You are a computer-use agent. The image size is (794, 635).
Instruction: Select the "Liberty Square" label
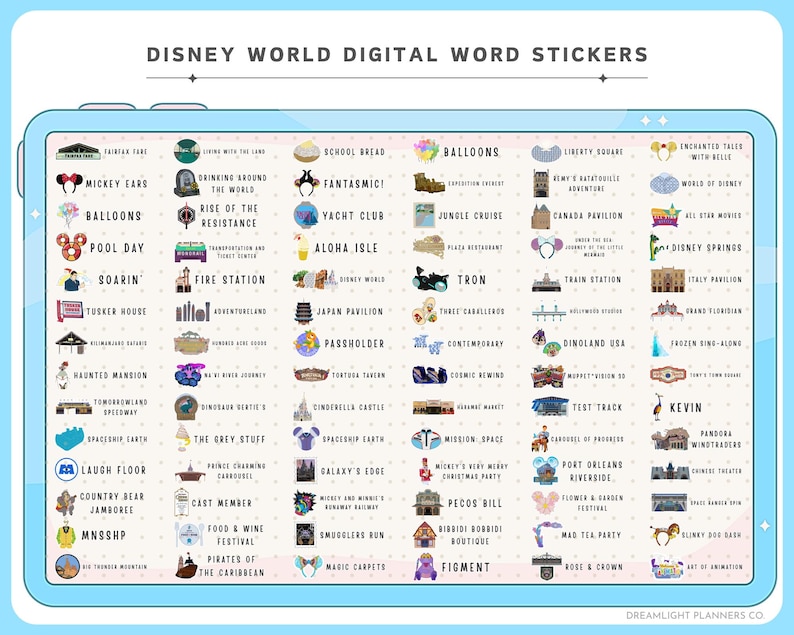click(x=594, y=152)
